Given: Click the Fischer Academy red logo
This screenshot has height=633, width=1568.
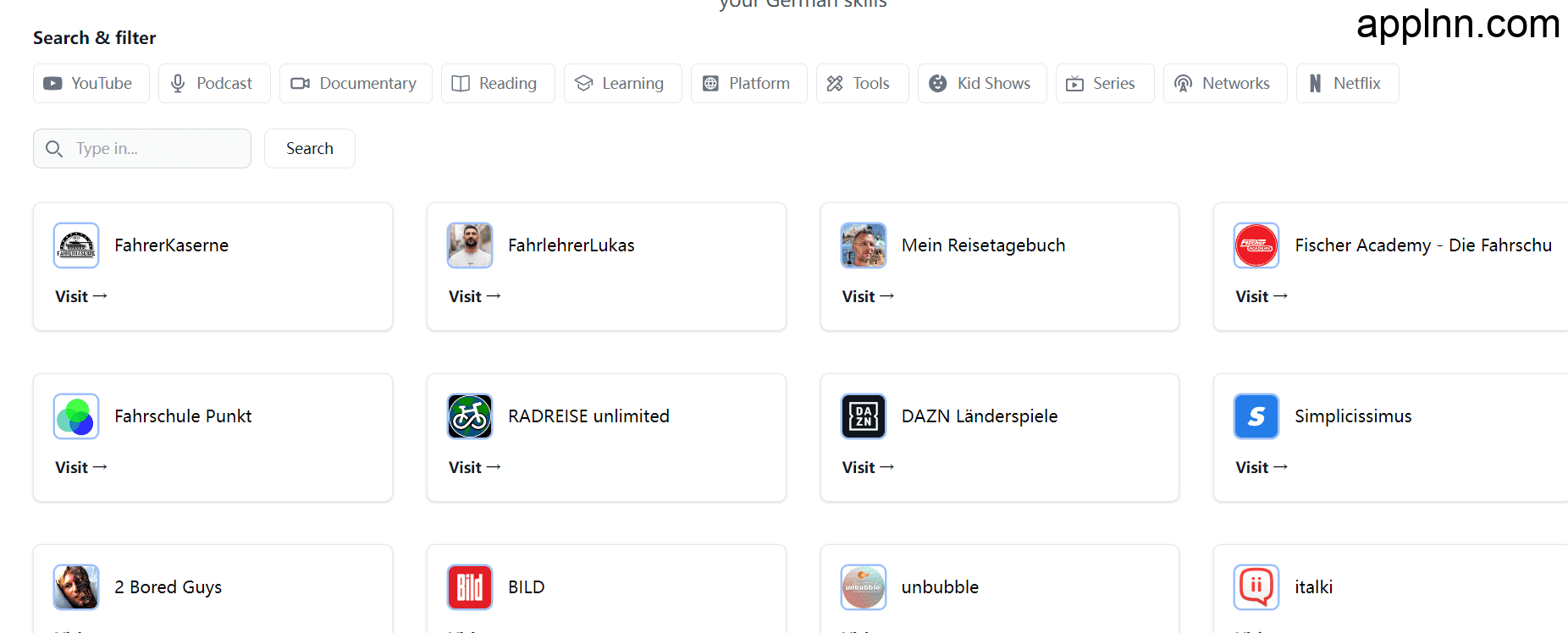Looking at the screenshot, I should (1256, 245).
